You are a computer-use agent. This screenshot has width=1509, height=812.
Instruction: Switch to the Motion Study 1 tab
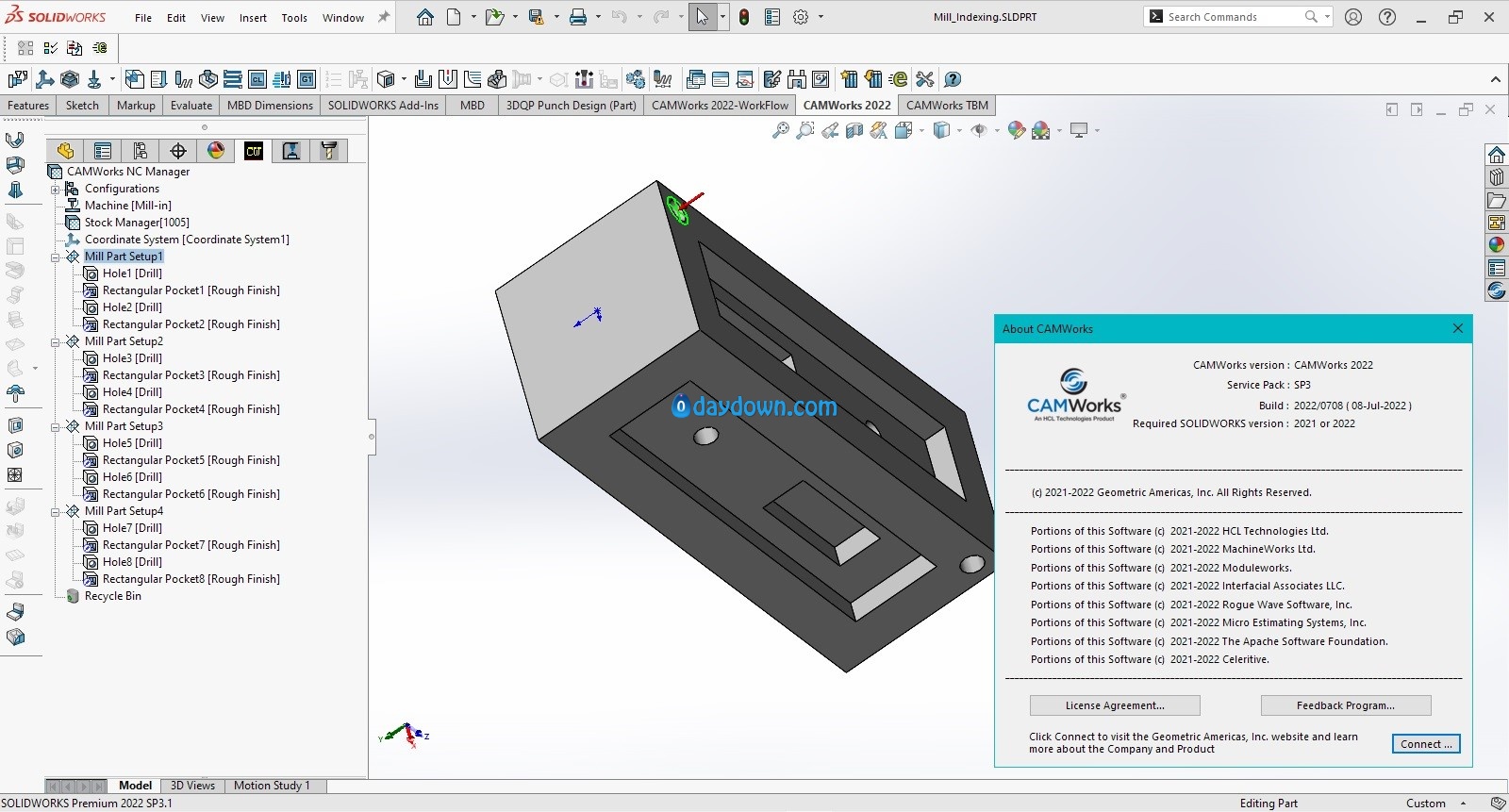point(272,786)
